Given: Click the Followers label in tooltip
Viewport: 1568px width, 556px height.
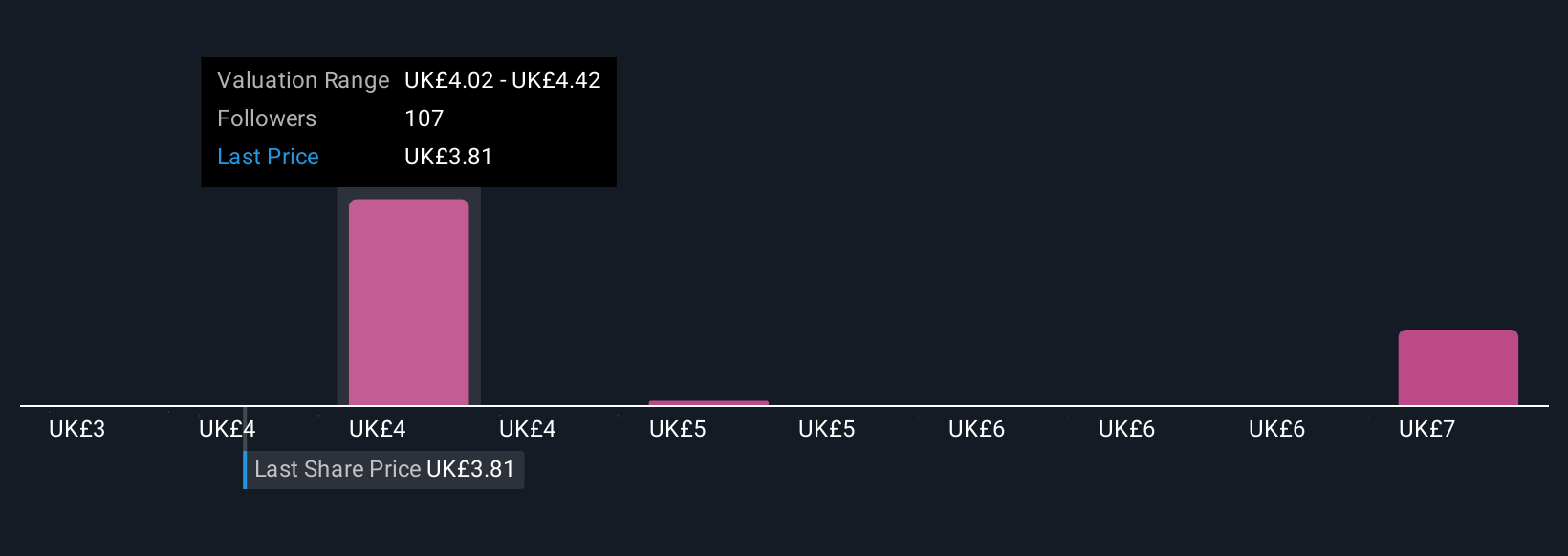Looking at the screenshot, I should (267, 118).
